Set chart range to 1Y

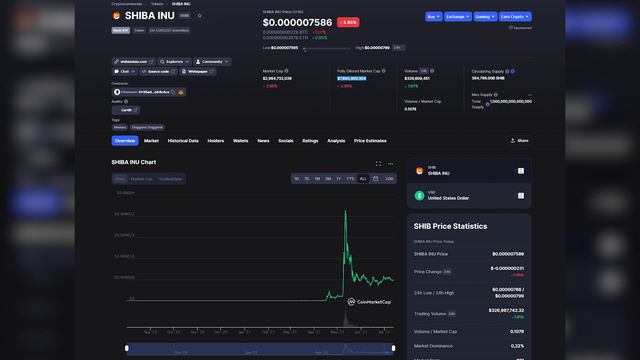338,179
